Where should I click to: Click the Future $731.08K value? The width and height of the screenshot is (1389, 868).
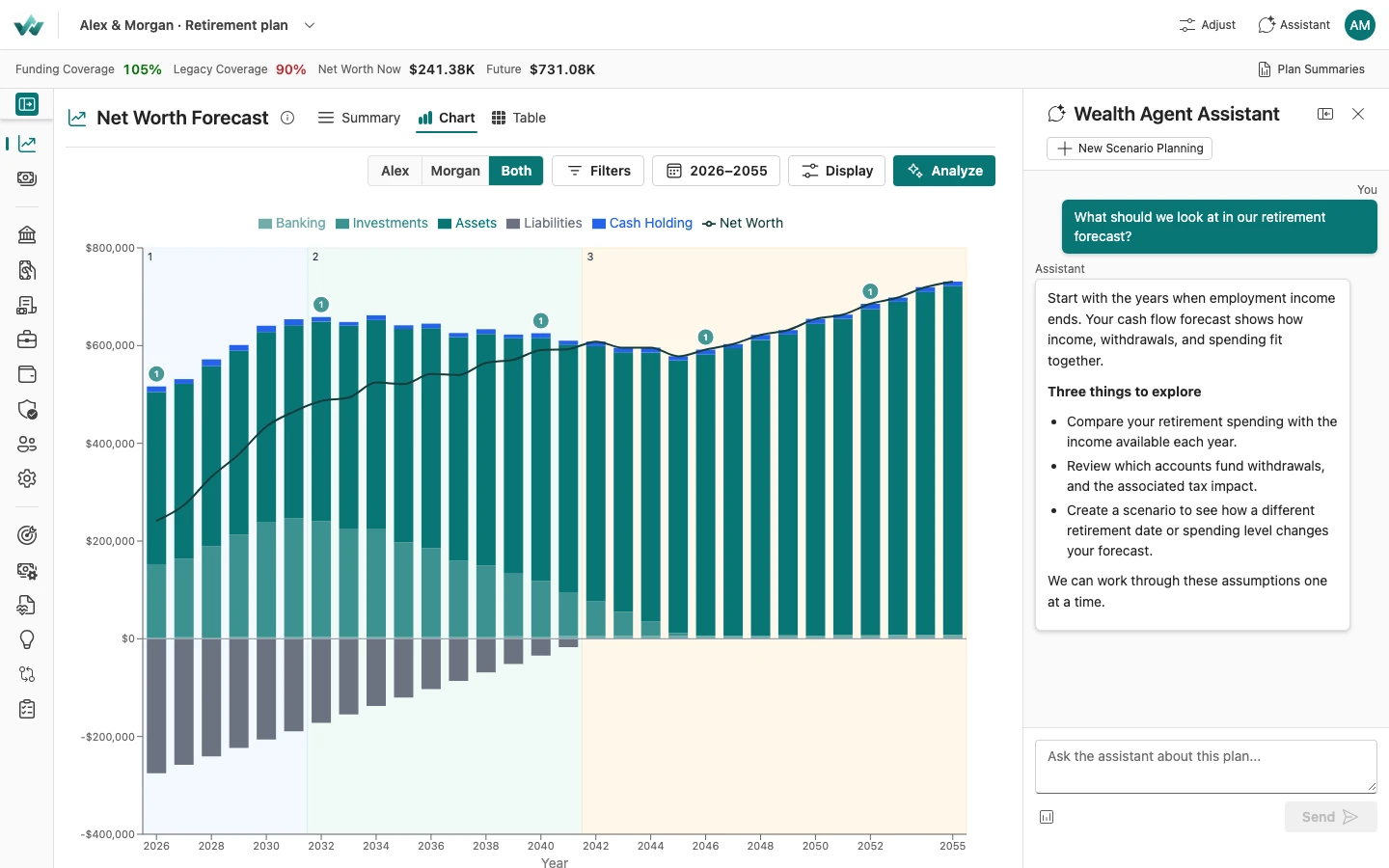[562, 69]
